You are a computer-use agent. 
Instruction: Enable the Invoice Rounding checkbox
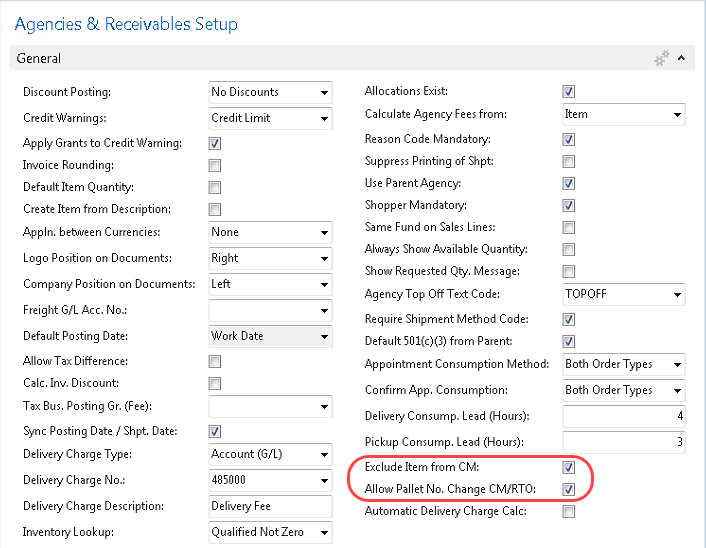tap(215, 166)
